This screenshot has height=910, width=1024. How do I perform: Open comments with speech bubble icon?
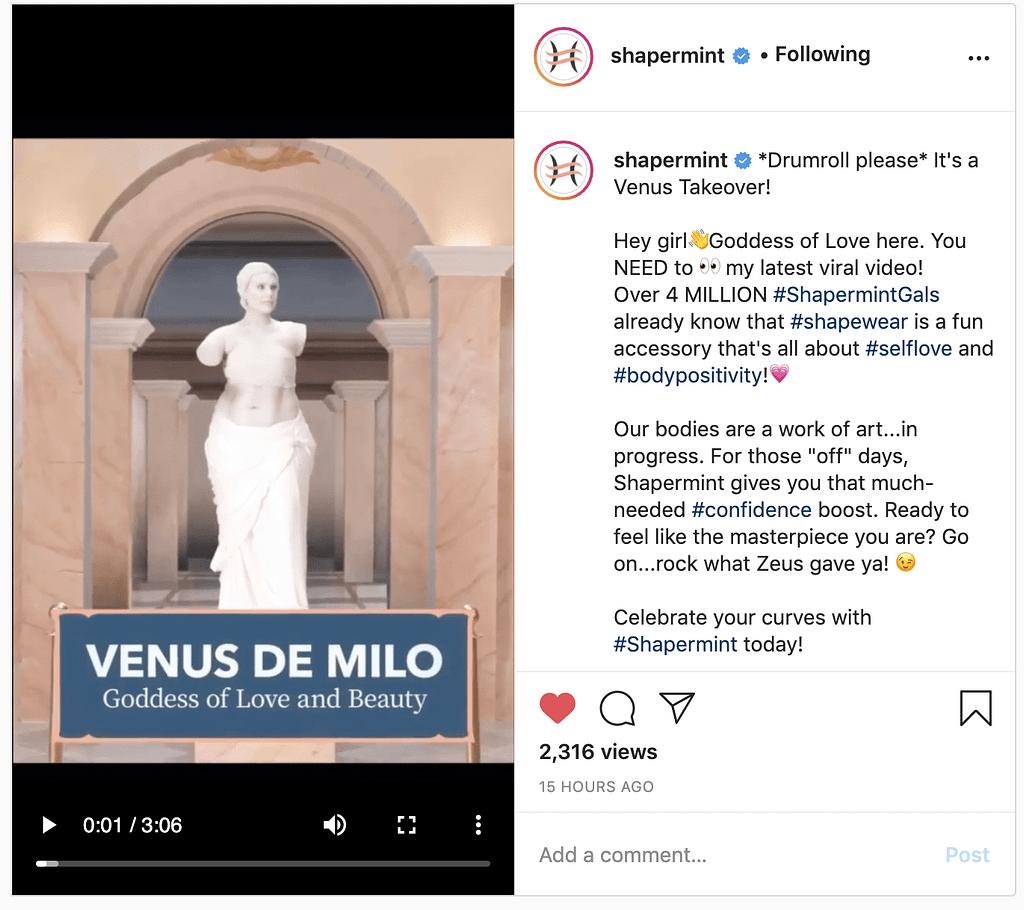coord(617,708)
